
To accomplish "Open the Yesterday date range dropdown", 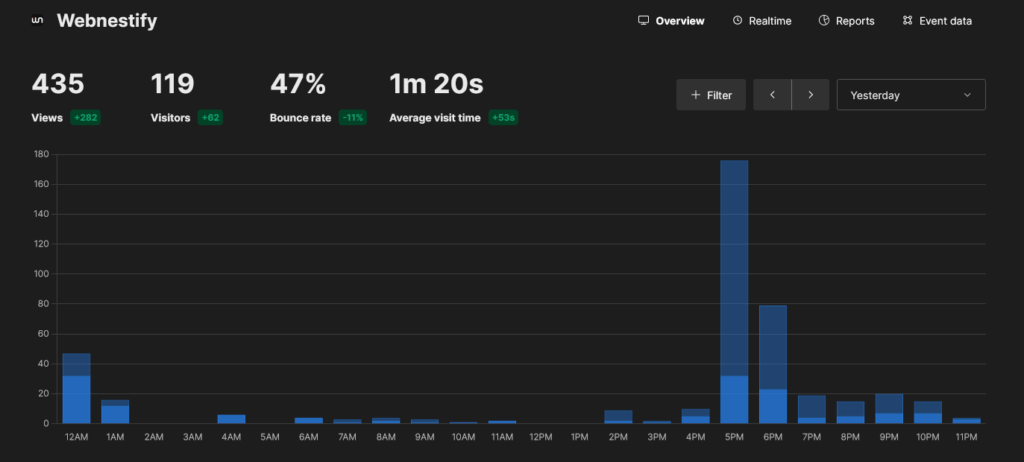I will [x=910, y=95].
